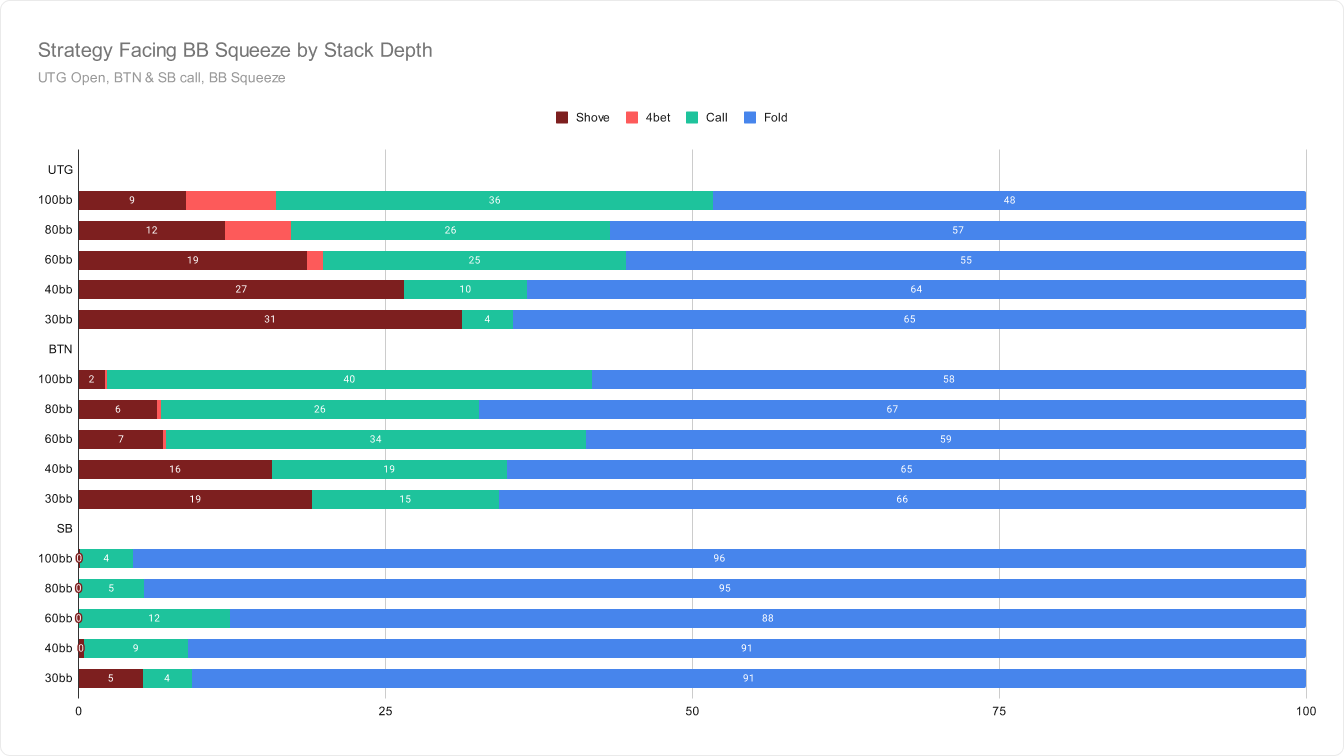Screen dimensions: 1344x756
Task: Click the UTG 100bb Call segment labeled 36
Action: click(x=494, y=200)
